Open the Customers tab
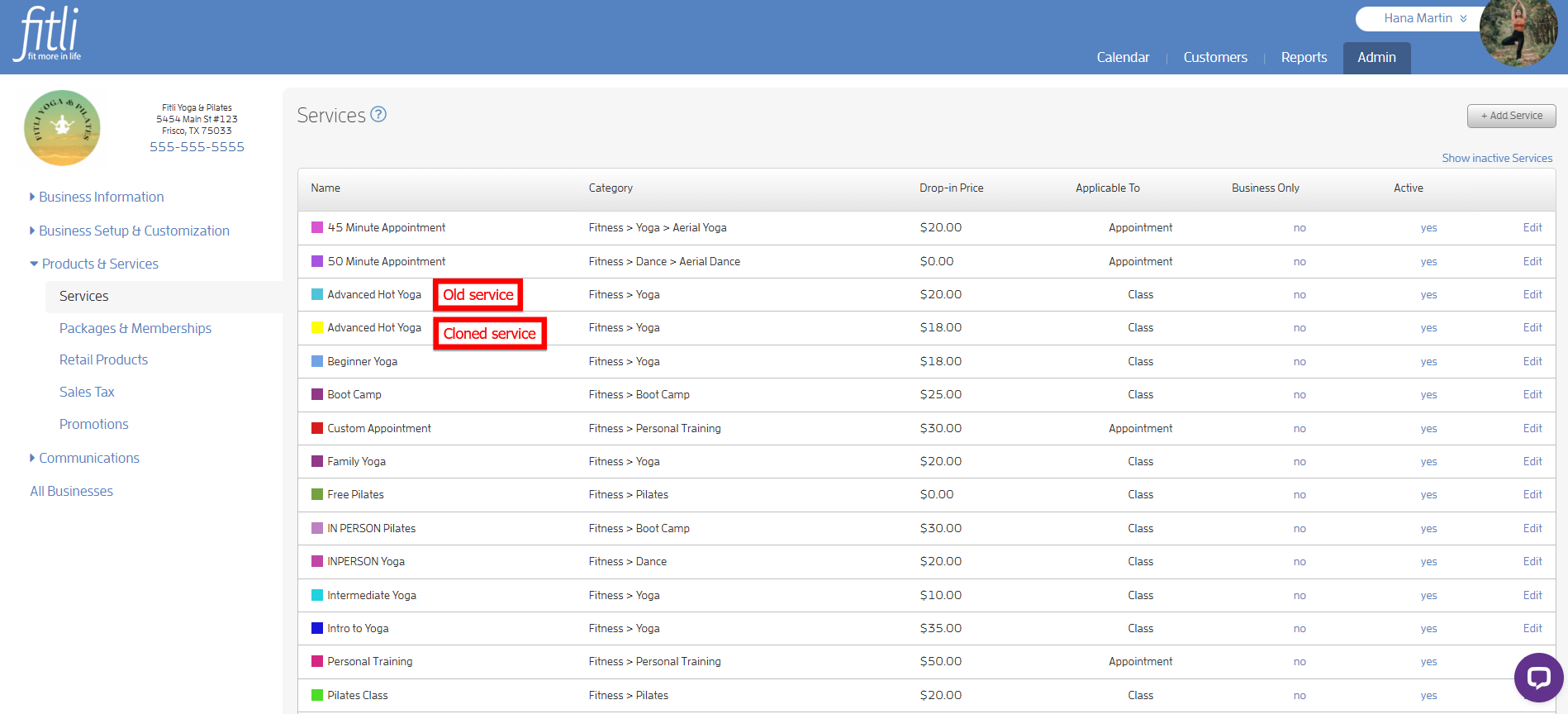The height and width of the screenshot is (714, 1568). (x=1215, y=57)
